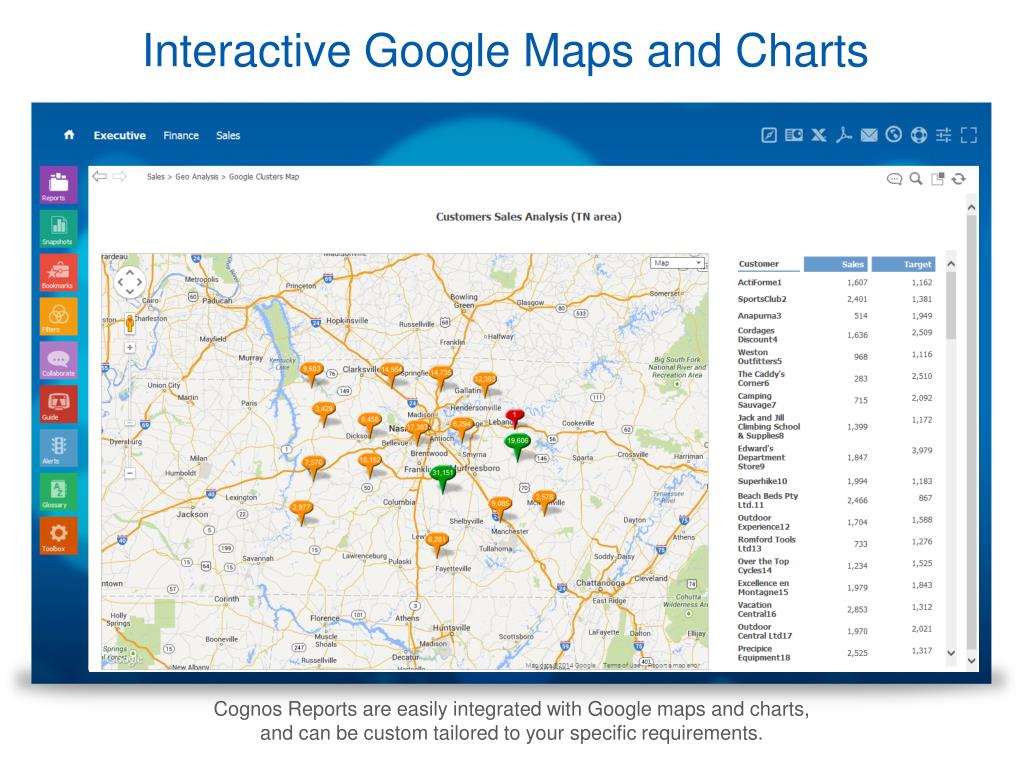Email the report using envelope icon
Screen dimensions: 1024x768
[x=869, y=135]
